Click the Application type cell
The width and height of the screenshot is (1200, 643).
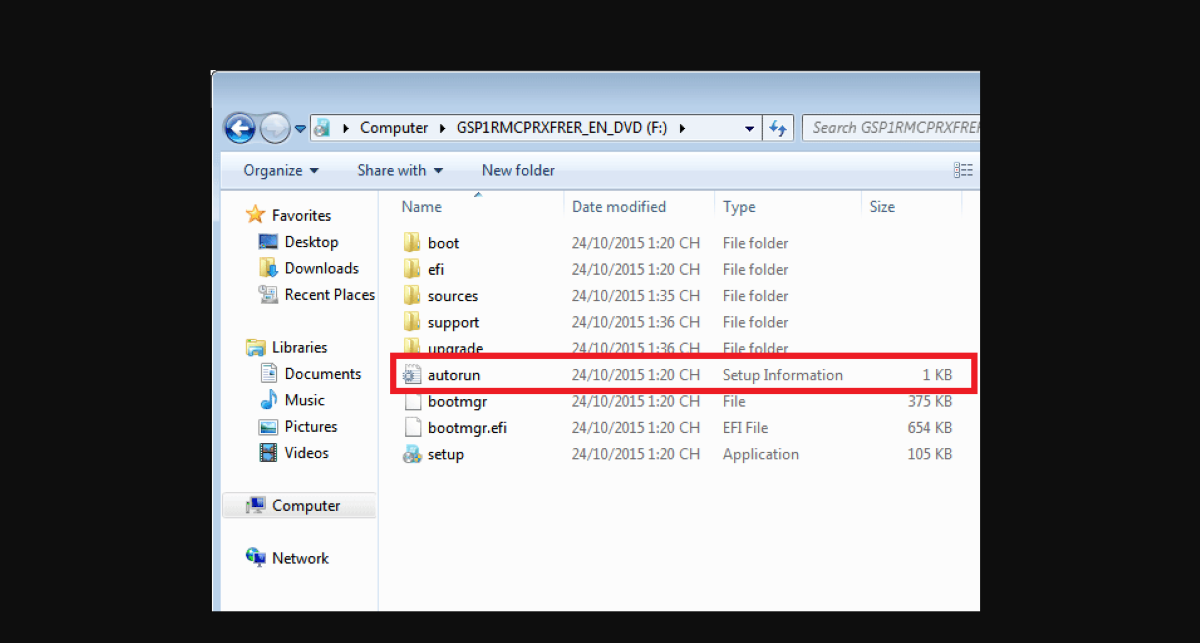pos(761,454)
